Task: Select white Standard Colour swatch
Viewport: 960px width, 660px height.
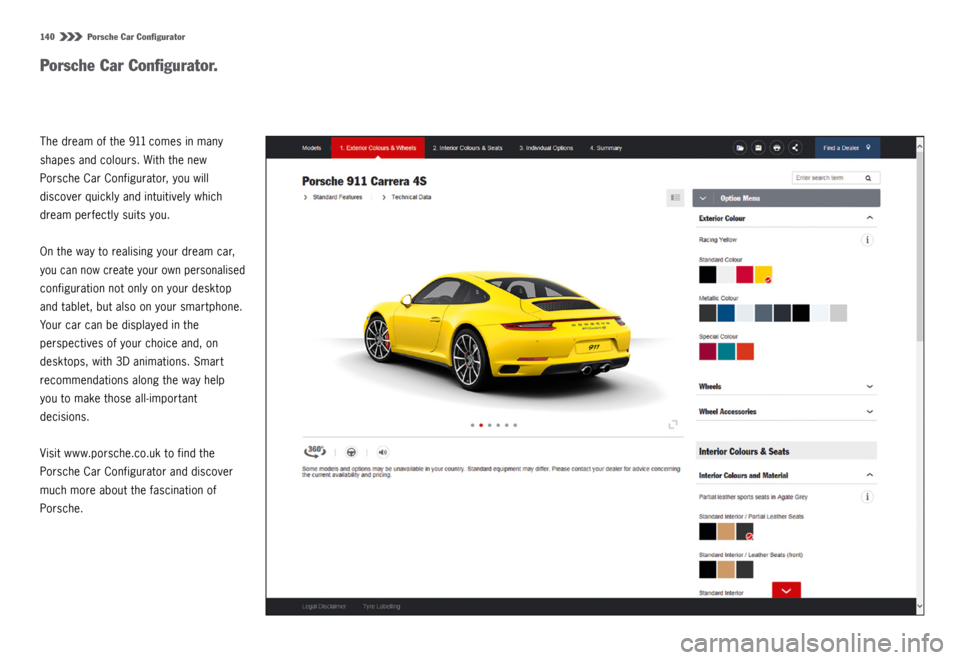Action: [x=726, y=274]
